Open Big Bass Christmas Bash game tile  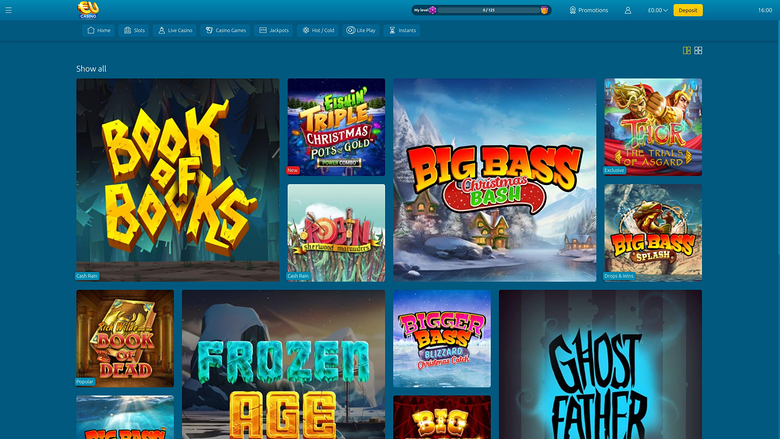tap(495, 178)
